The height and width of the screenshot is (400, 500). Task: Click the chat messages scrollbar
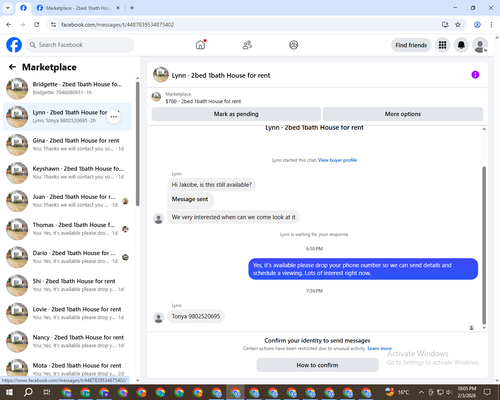coord(484,245)
